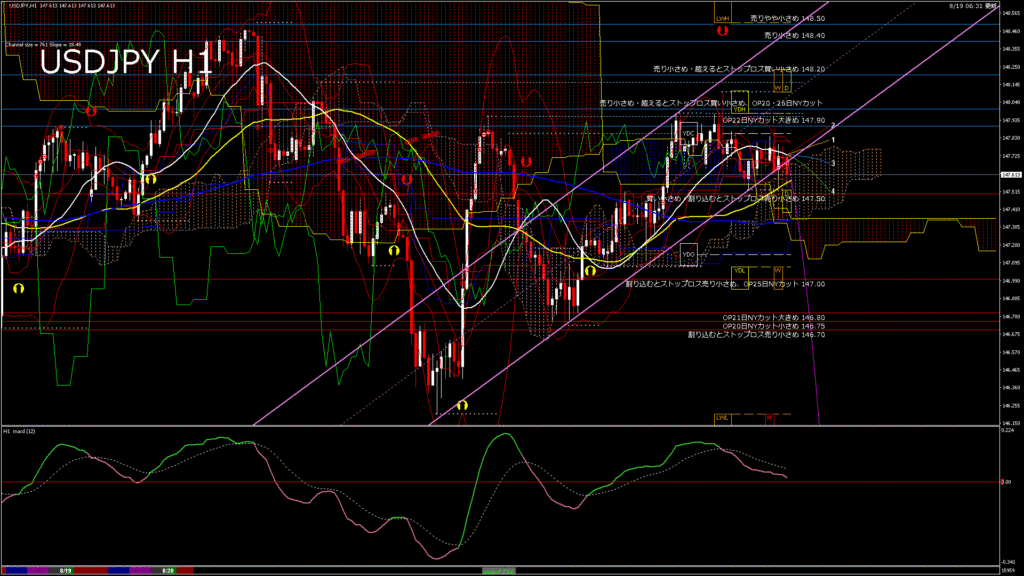Select the H1 macd (12) indicator label
Screen dimensions: 1024x576
(x=20, y=431)
